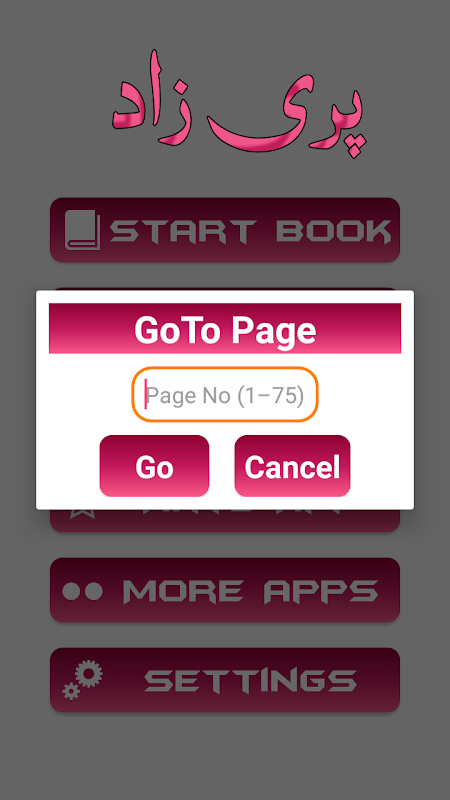Focus the Page No (1–75) field
This screenshot has width=450, height=800.
click(x=225, y=394)
